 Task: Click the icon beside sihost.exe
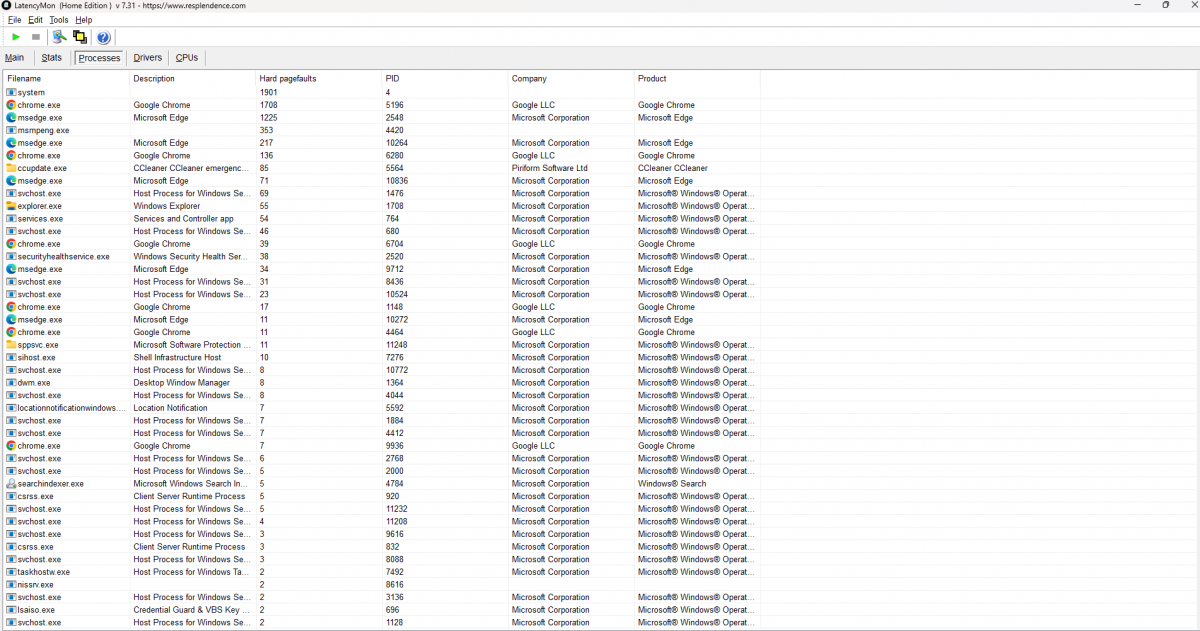(x=11, y=357)
